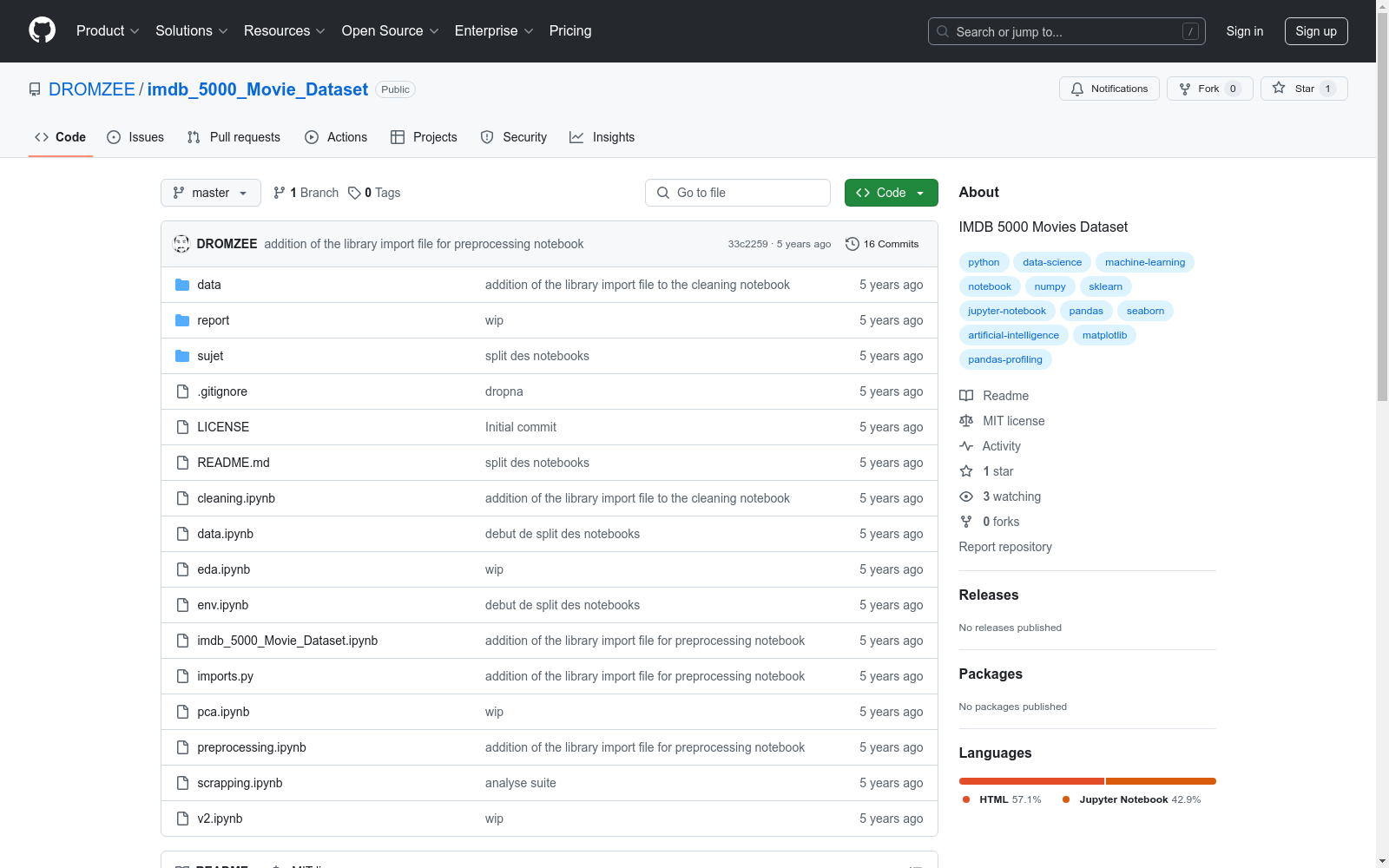Open commit 33c2259 link
Screen dimensions: 1389x868
(748, 244)
